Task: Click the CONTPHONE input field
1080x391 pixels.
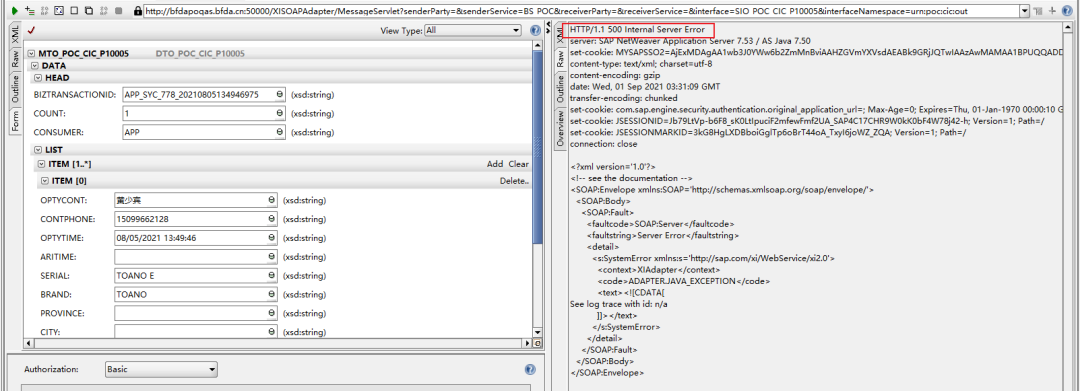Action: [196, 219]
